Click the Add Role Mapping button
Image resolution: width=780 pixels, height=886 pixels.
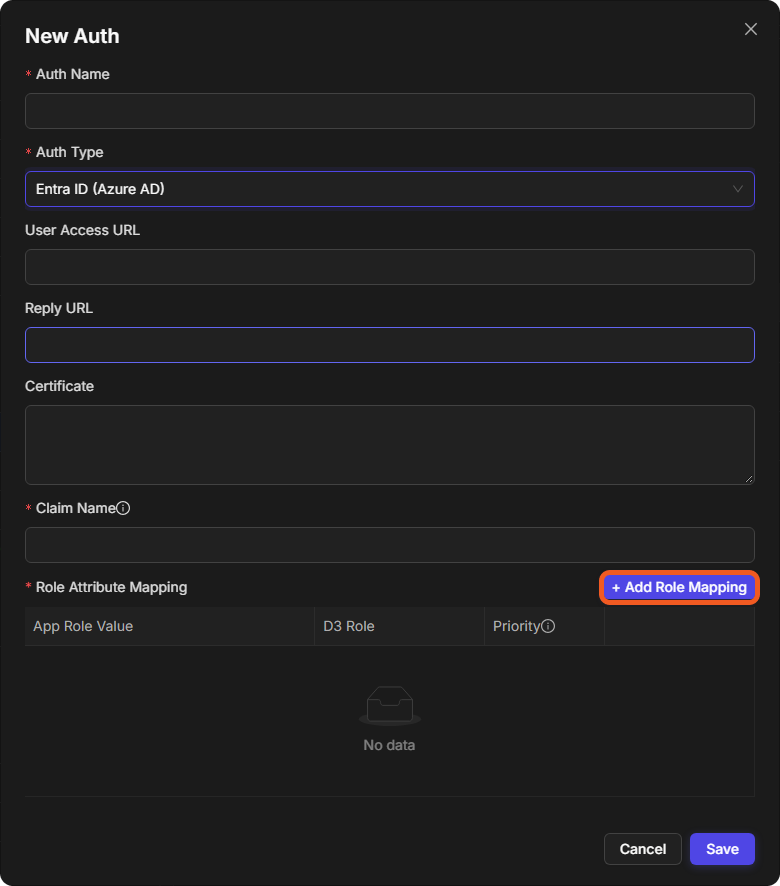click(679, 587)
